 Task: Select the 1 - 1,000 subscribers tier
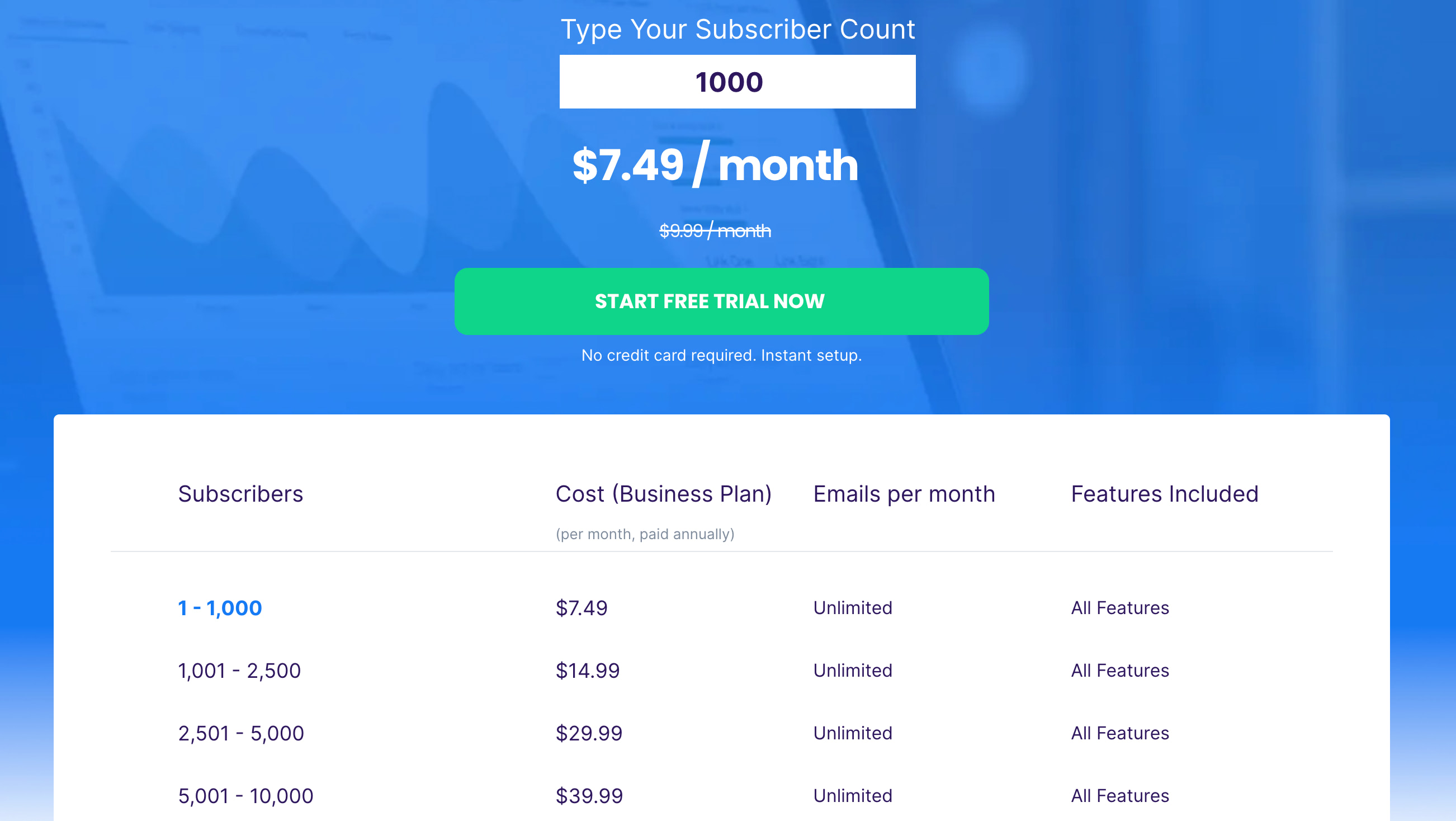click(220, 608)
